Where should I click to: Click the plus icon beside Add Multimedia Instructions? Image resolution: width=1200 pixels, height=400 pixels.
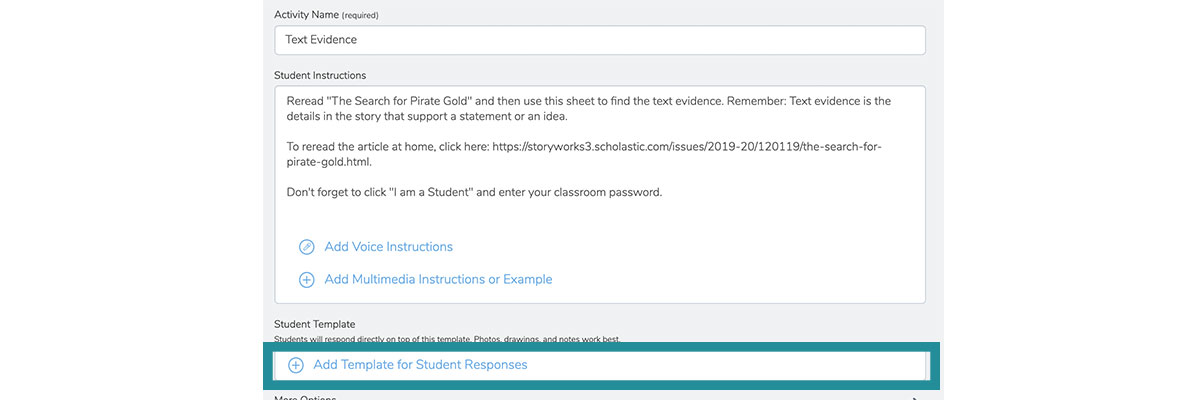point(307,280)
